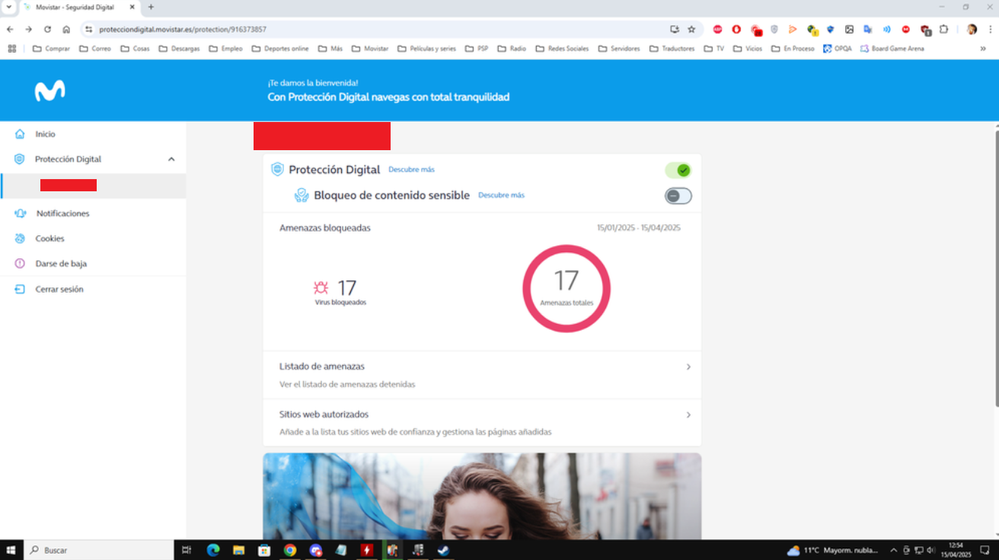Open Notificaciones in the sidebar
The height and width of the screenshot is (560, 999).
point(62,213)
